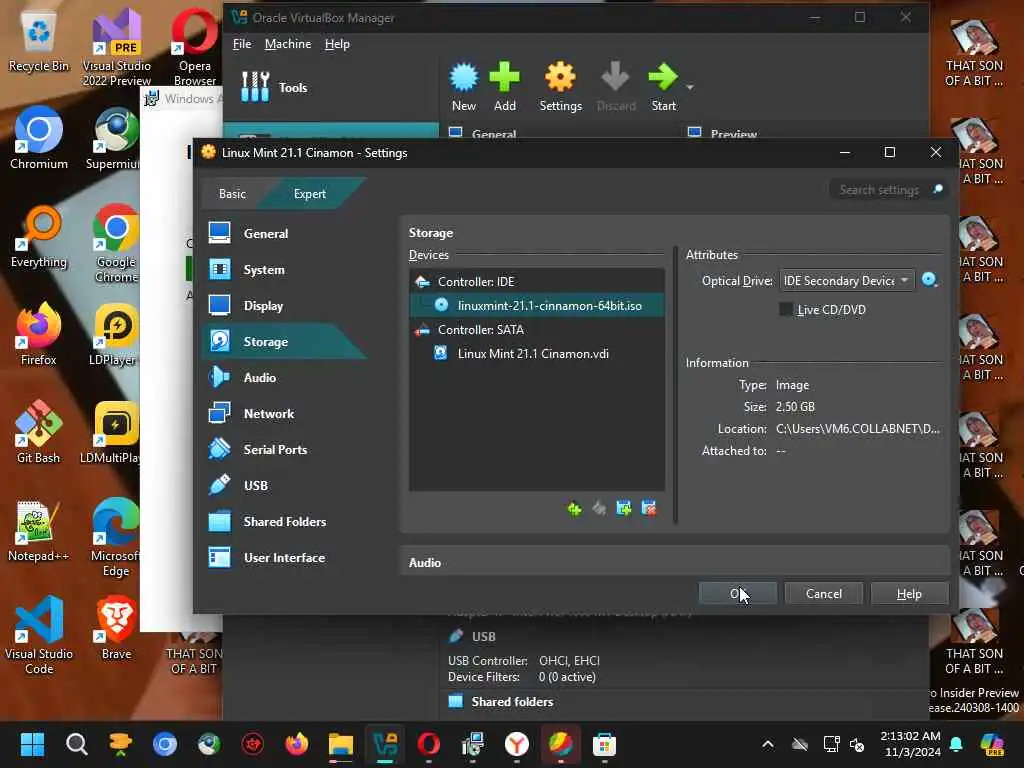Switch to the Basic settings tab
Image resolution: width=1024 pixels, height=768 pixels.
click(232, 193)
